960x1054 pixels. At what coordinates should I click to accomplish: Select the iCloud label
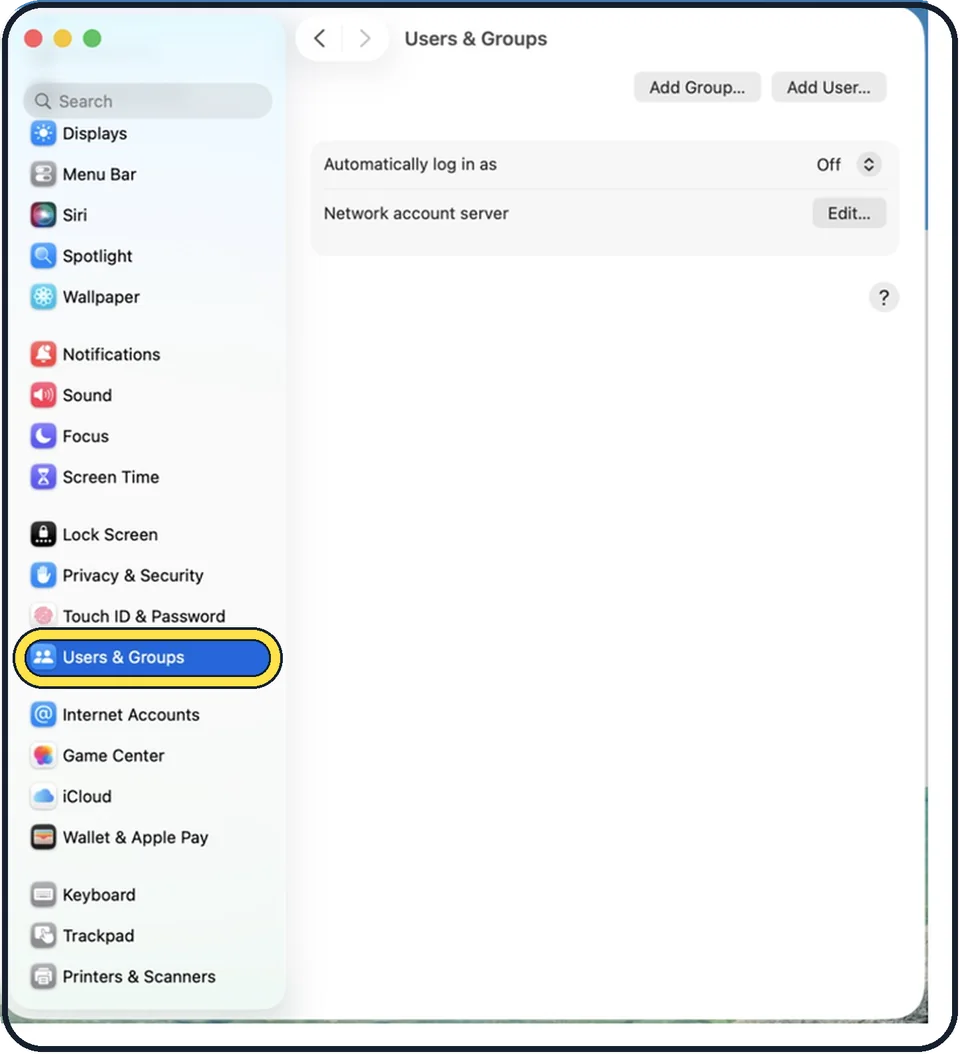tap(87, 797)
